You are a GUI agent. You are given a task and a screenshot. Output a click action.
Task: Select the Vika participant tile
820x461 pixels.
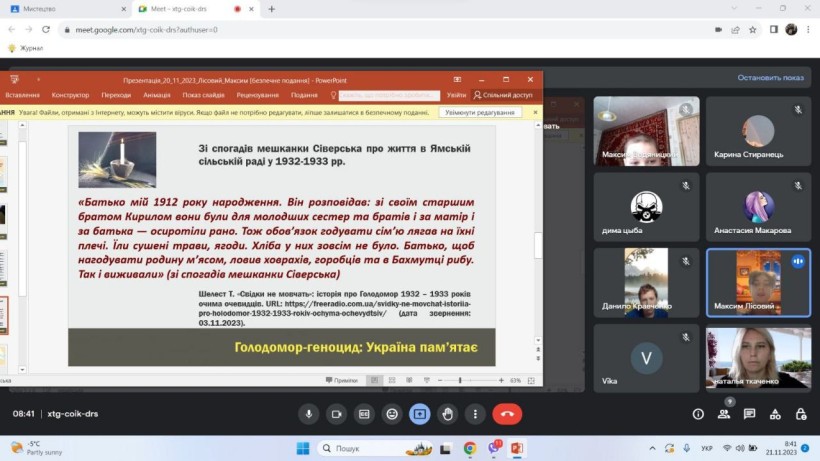646,359
